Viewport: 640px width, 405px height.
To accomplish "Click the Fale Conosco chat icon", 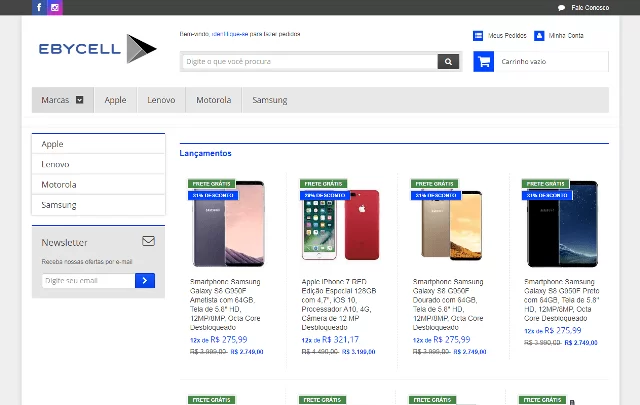I will tap(562, 8).
